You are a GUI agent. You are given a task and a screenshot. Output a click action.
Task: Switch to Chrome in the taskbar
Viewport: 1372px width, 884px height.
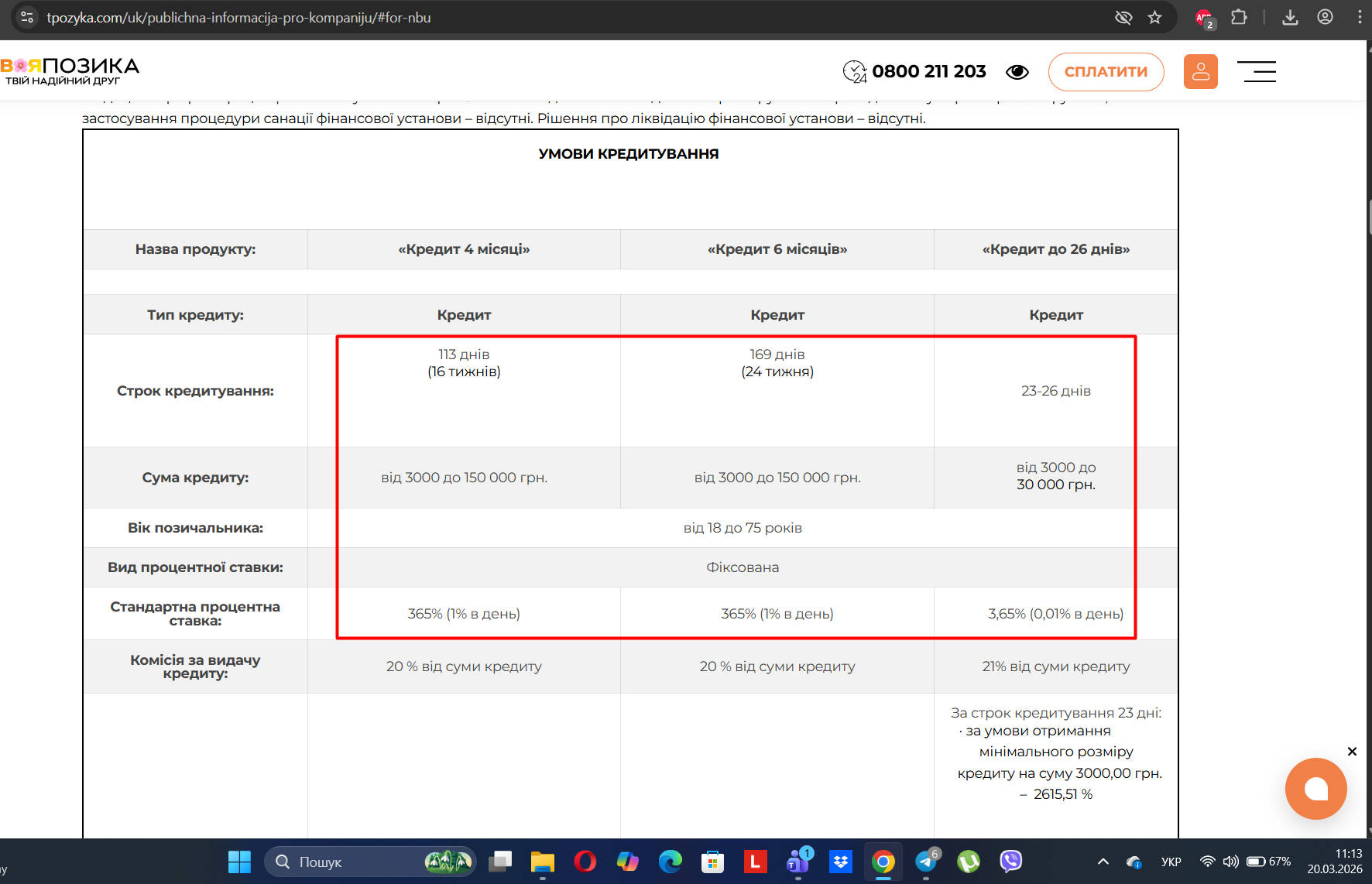pos(883,862)
